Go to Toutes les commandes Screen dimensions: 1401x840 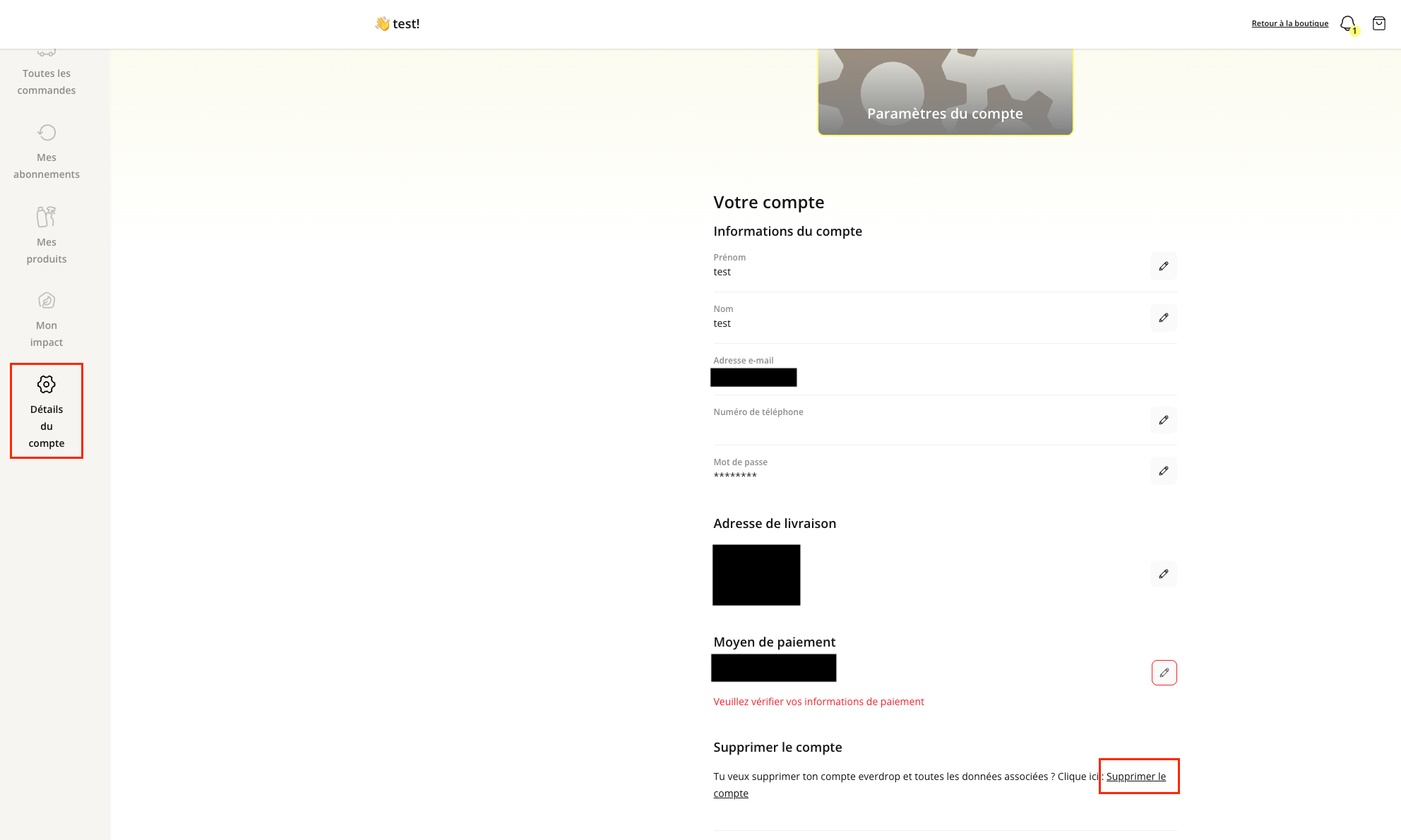point(47,81)
